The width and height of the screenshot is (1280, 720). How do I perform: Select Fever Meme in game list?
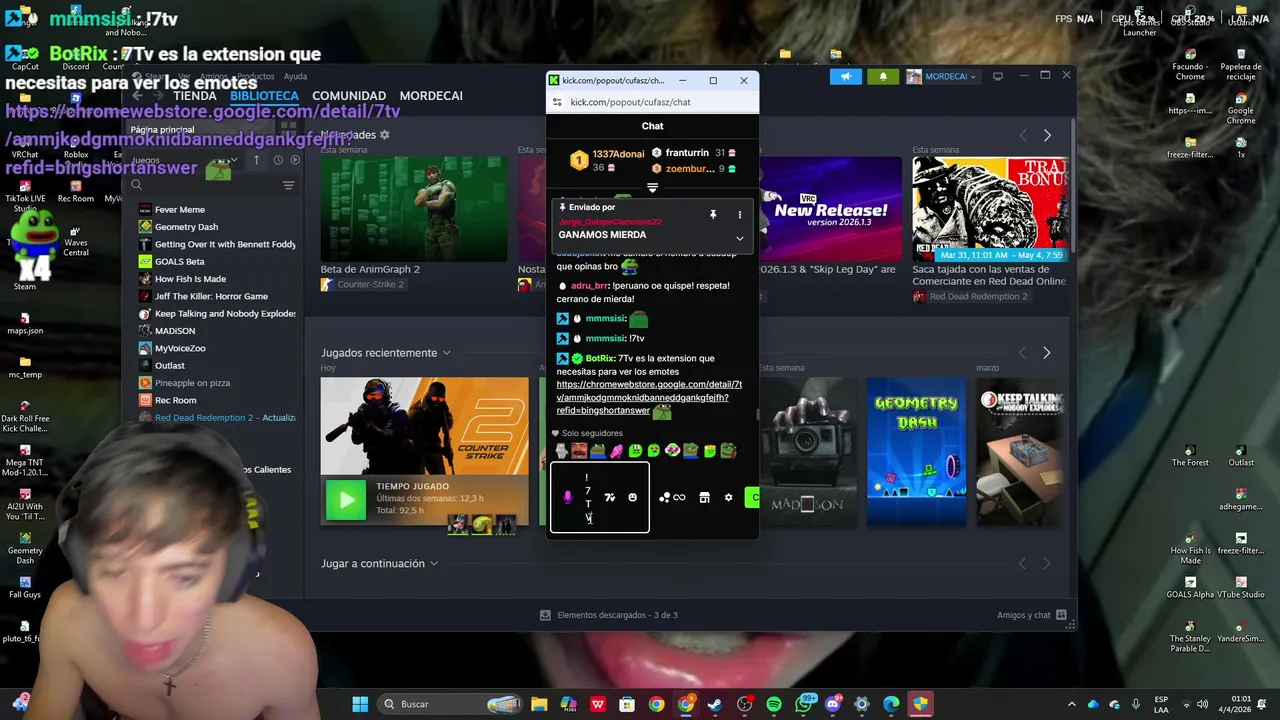[x=180, y=209]
